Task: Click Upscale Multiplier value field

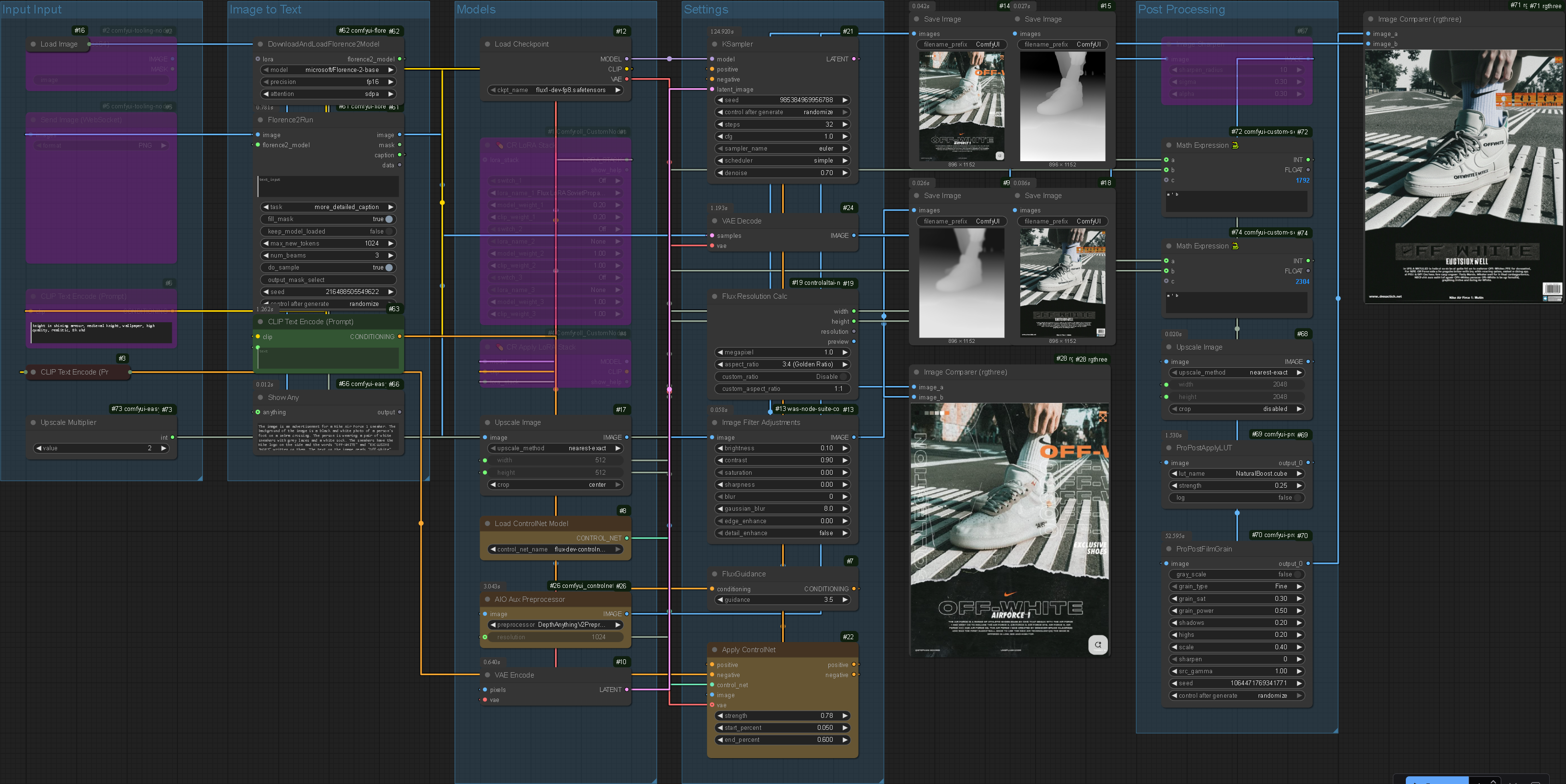Action: click(101, 448)
